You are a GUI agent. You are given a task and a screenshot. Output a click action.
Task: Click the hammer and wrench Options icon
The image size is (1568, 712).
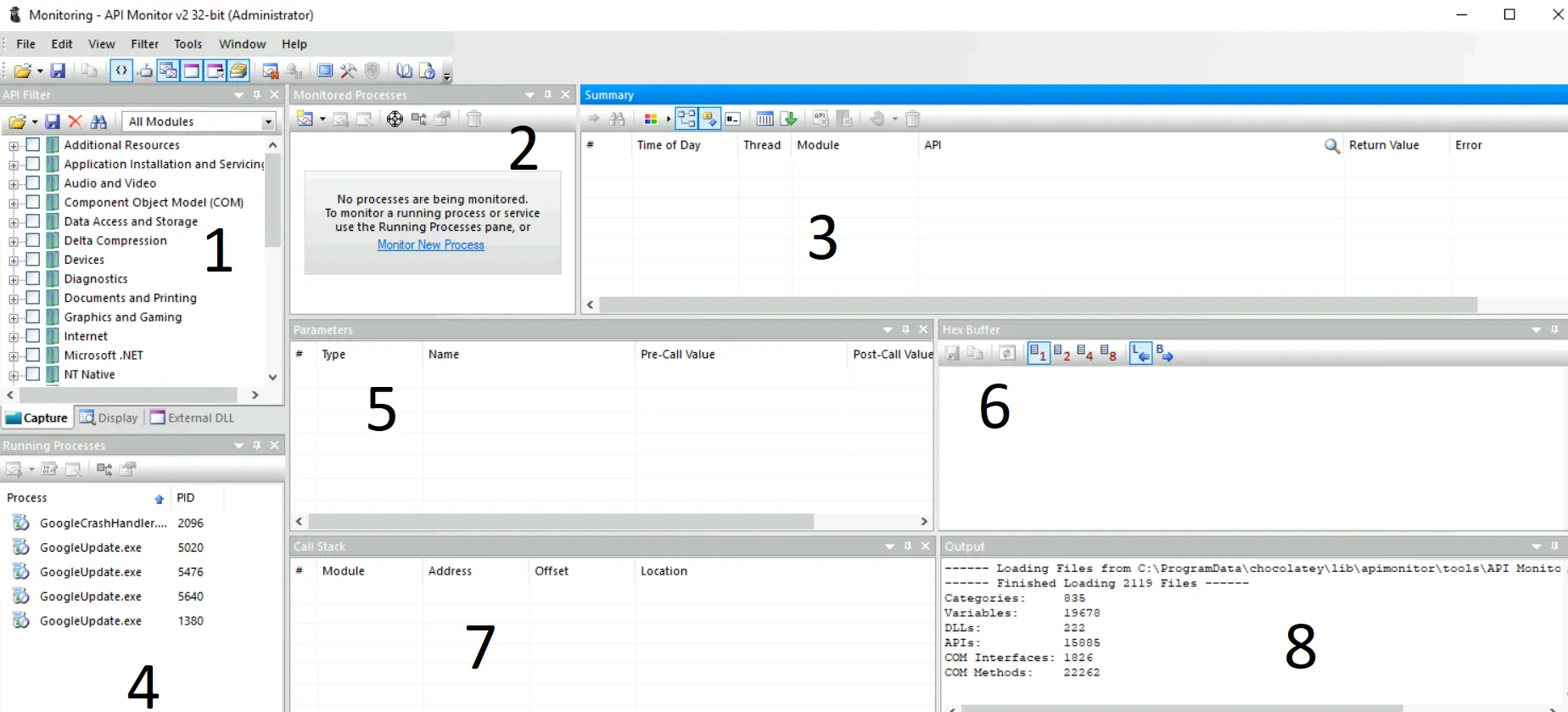coord(348,70)
